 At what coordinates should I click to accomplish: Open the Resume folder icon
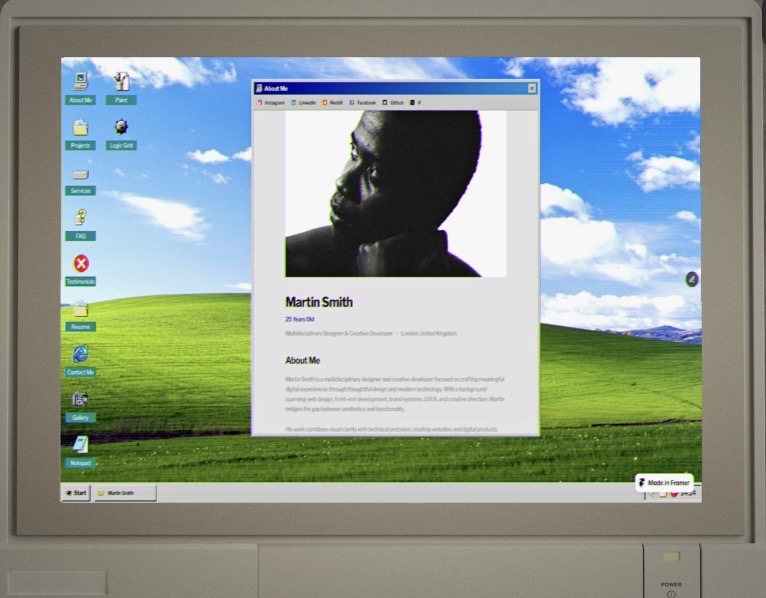(81, 315)
